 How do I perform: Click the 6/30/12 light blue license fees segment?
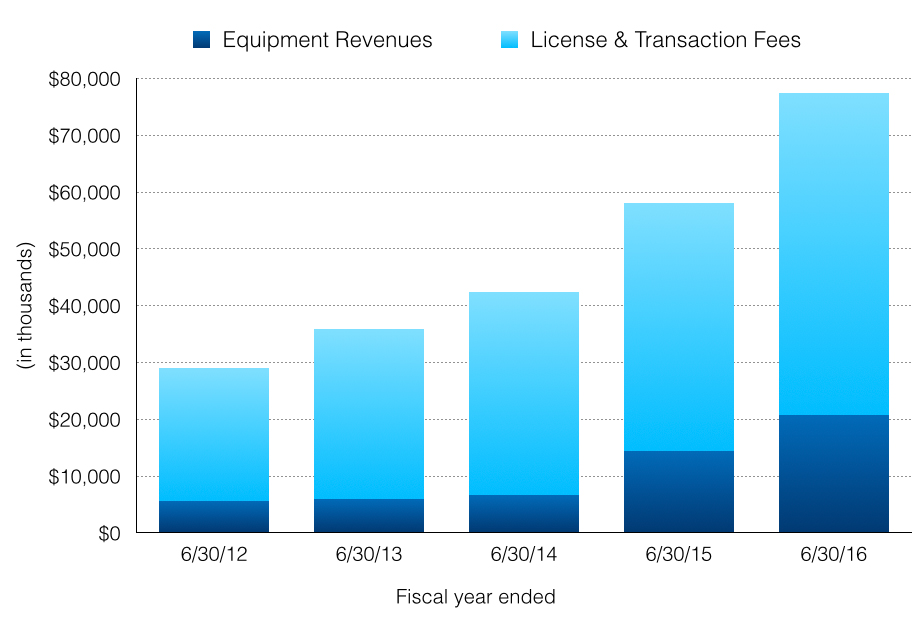pyautogui.click(x=214, y=434)
